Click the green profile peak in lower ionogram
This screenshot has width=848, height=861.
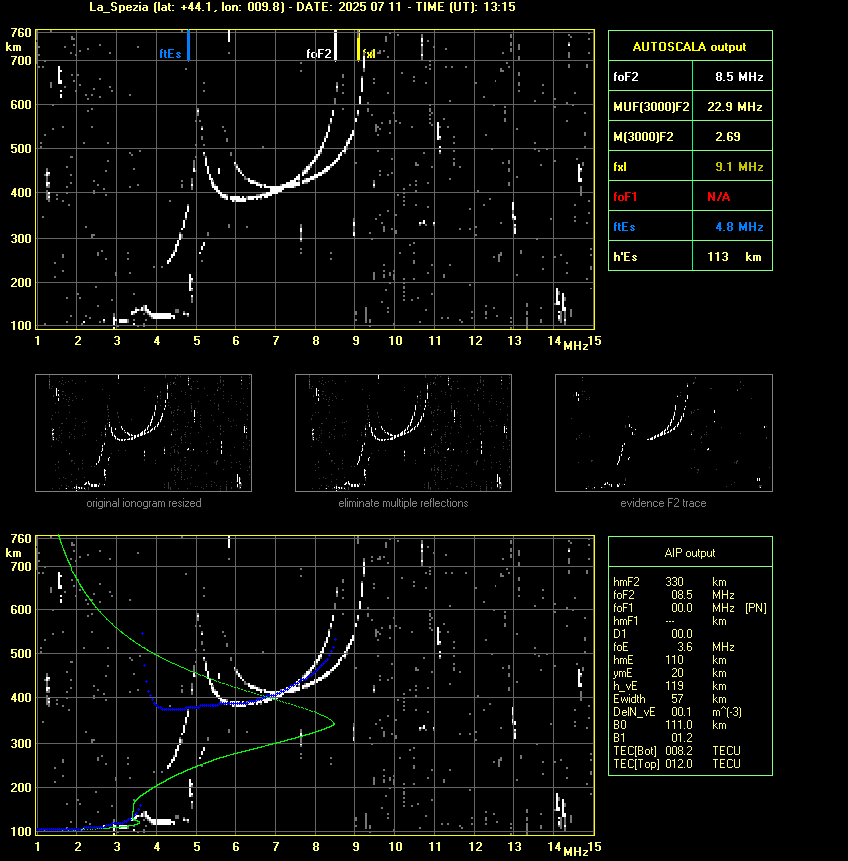point(333,724)
